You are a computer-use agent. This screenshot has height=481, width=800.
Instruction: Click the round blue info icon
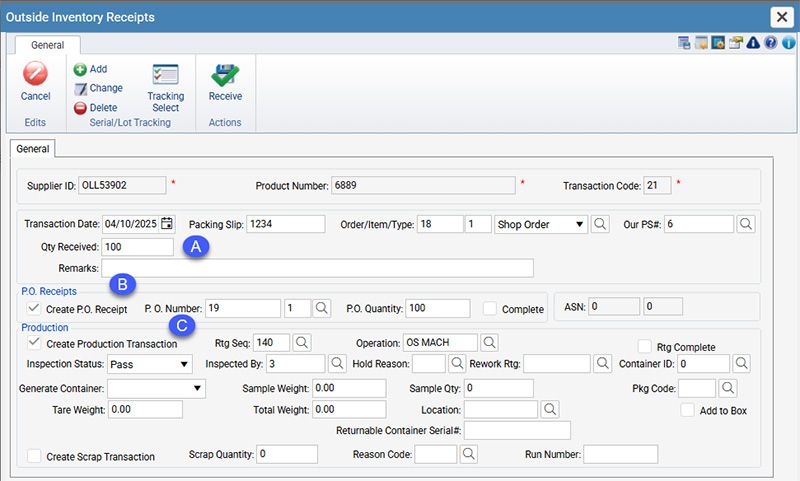[x=788, y=43]
